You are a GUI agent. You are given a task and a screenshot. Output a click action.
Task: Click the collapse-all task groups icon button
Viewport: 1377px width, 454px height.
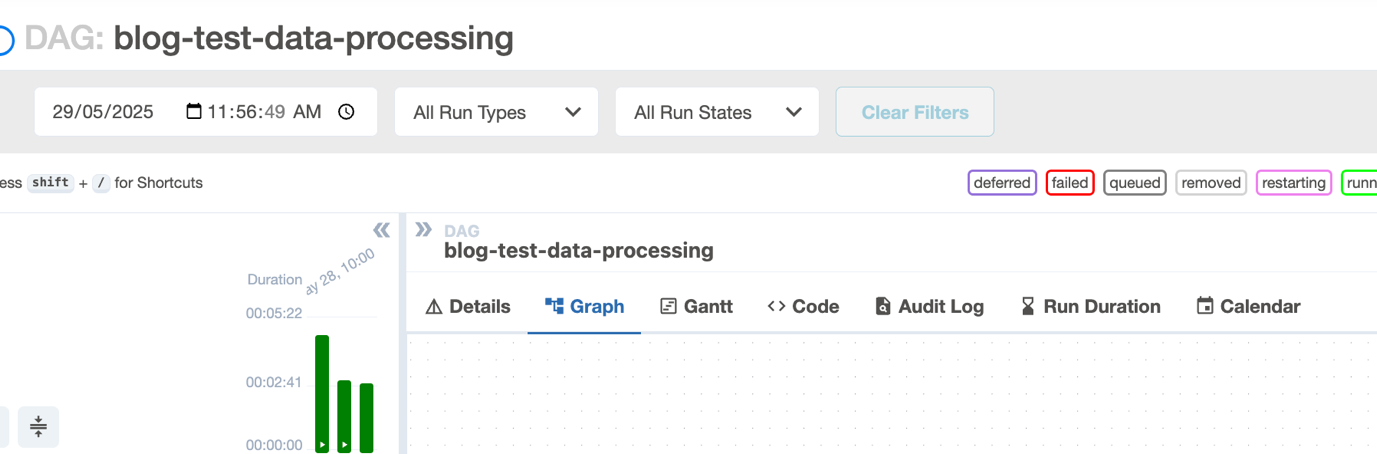tap(38, 427)
